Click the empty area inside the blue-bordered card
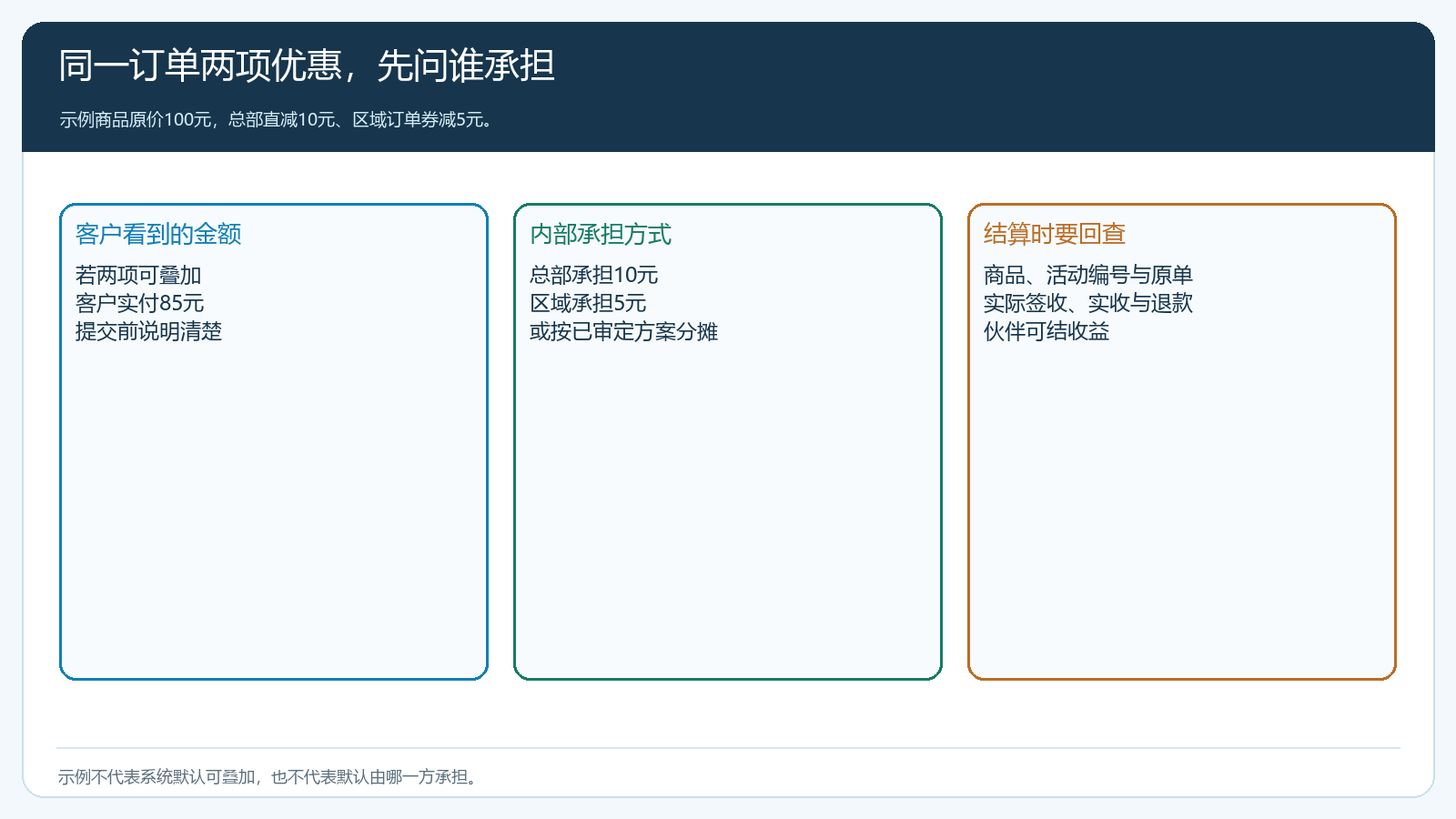The image size is (1456, 819). point(274,510)
